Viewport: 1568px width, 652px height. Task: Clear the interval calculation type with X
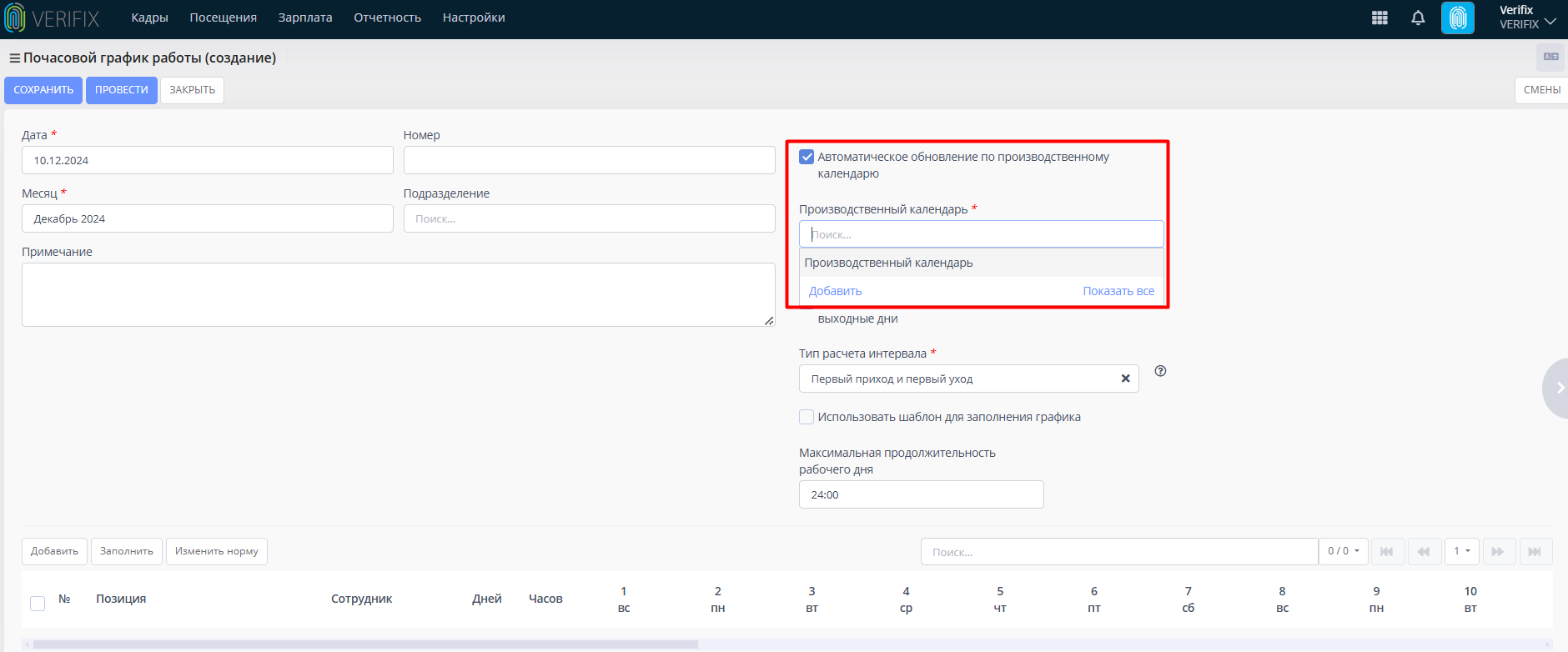(1125, 379)
